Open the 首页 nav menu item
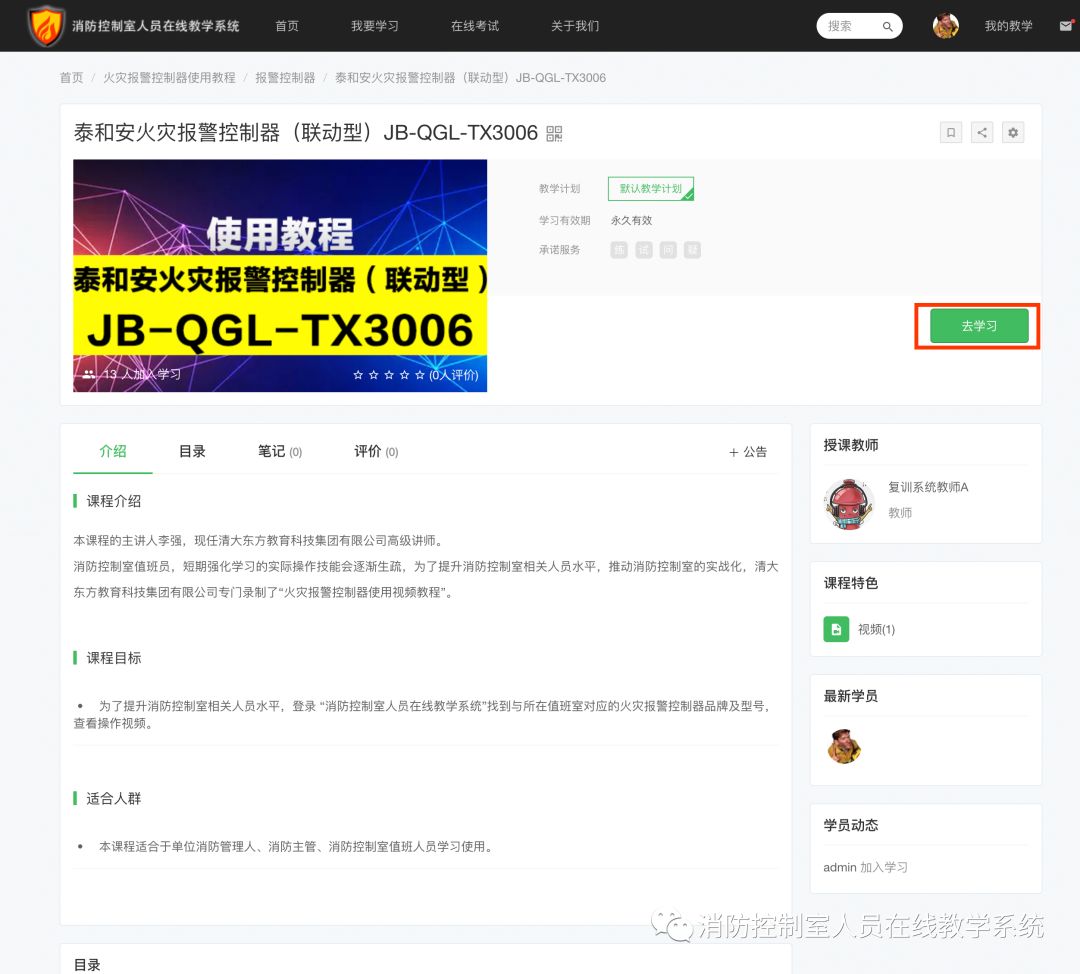The width and height of the screenshot is (1080, 974). [x=287, y=26]
